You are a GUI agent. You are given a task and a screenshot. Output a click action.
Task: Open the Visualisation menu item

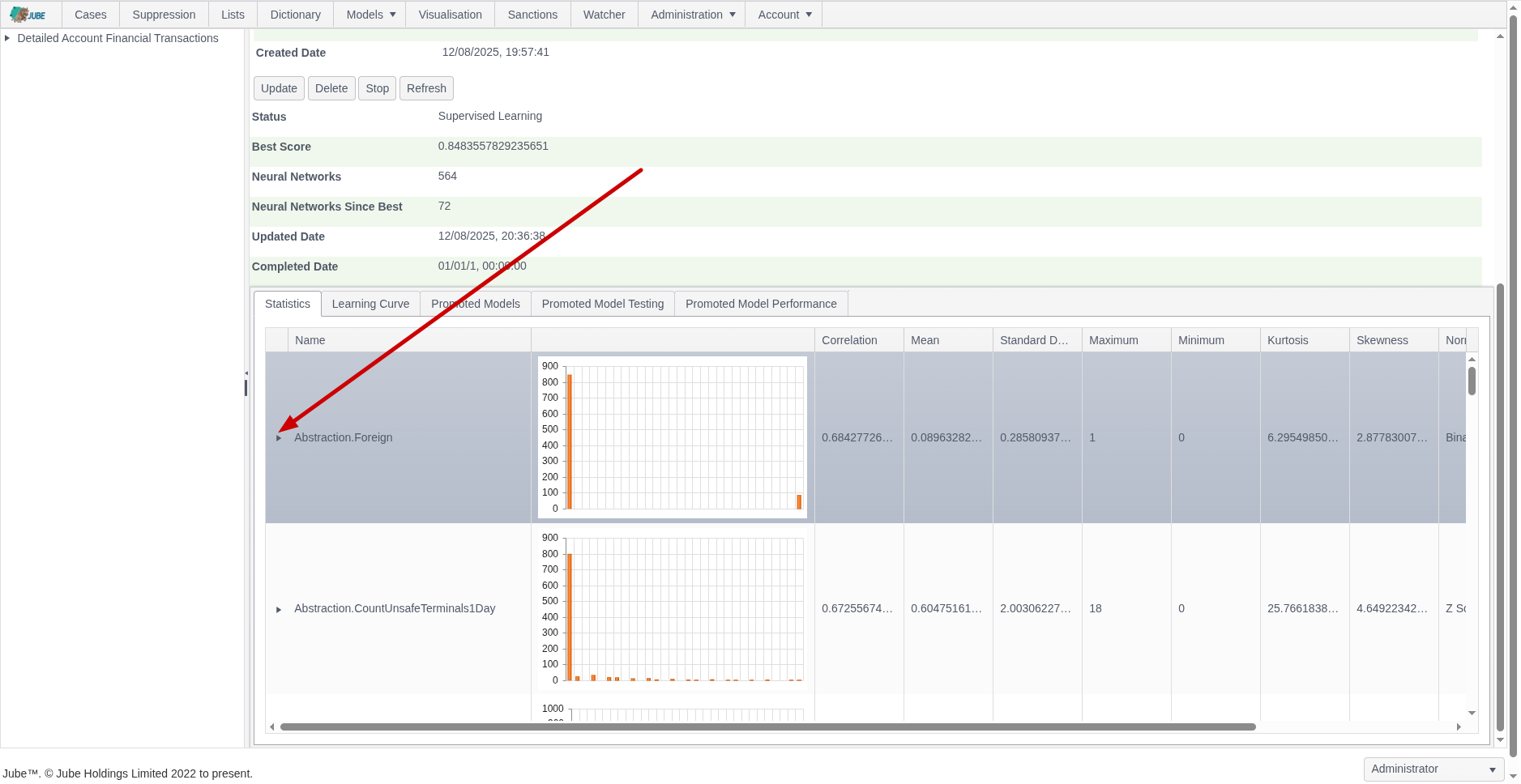coord(450,15)
